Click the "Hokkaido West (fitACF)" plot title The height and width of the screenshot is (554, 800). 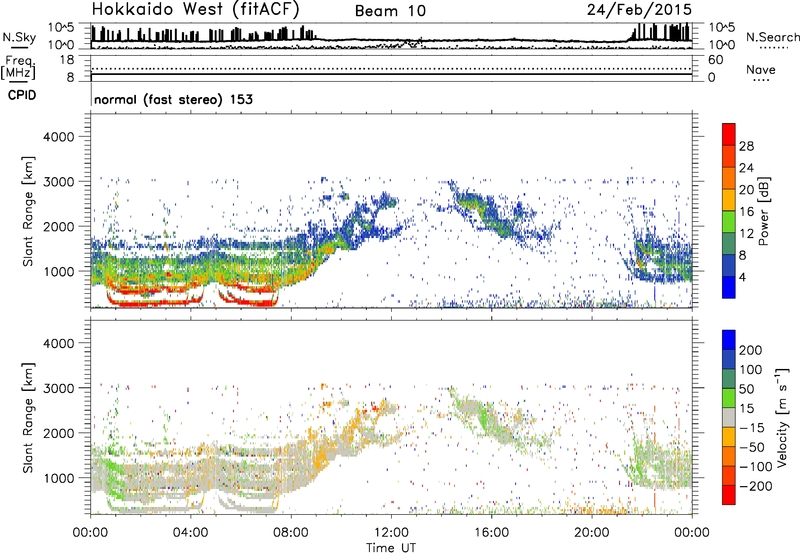tap(195, 9)
